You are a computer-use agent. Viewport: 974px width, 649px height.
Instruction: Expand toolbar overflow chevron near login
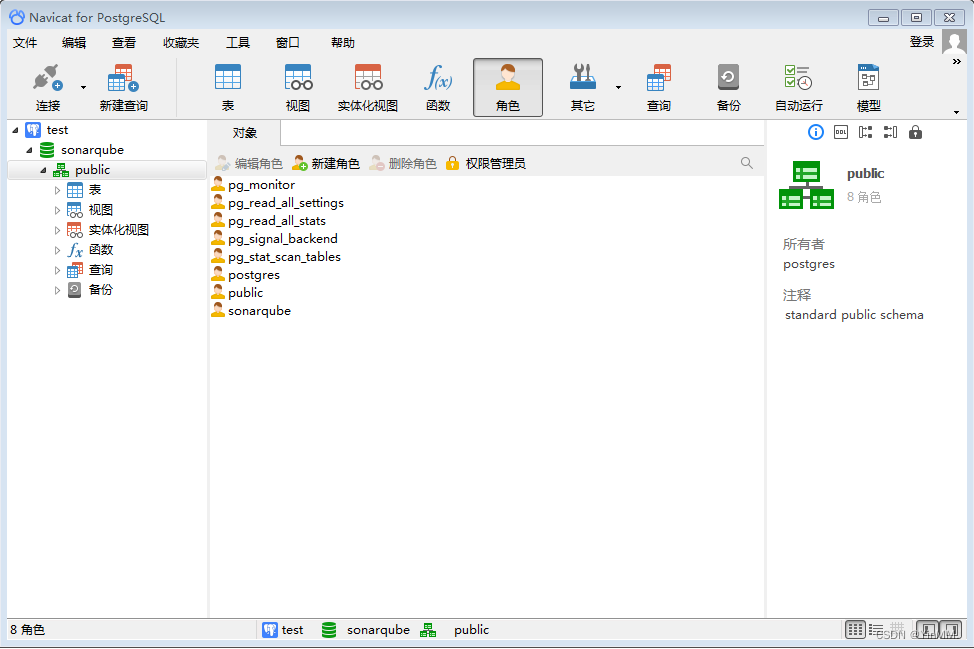coord(957,61)
